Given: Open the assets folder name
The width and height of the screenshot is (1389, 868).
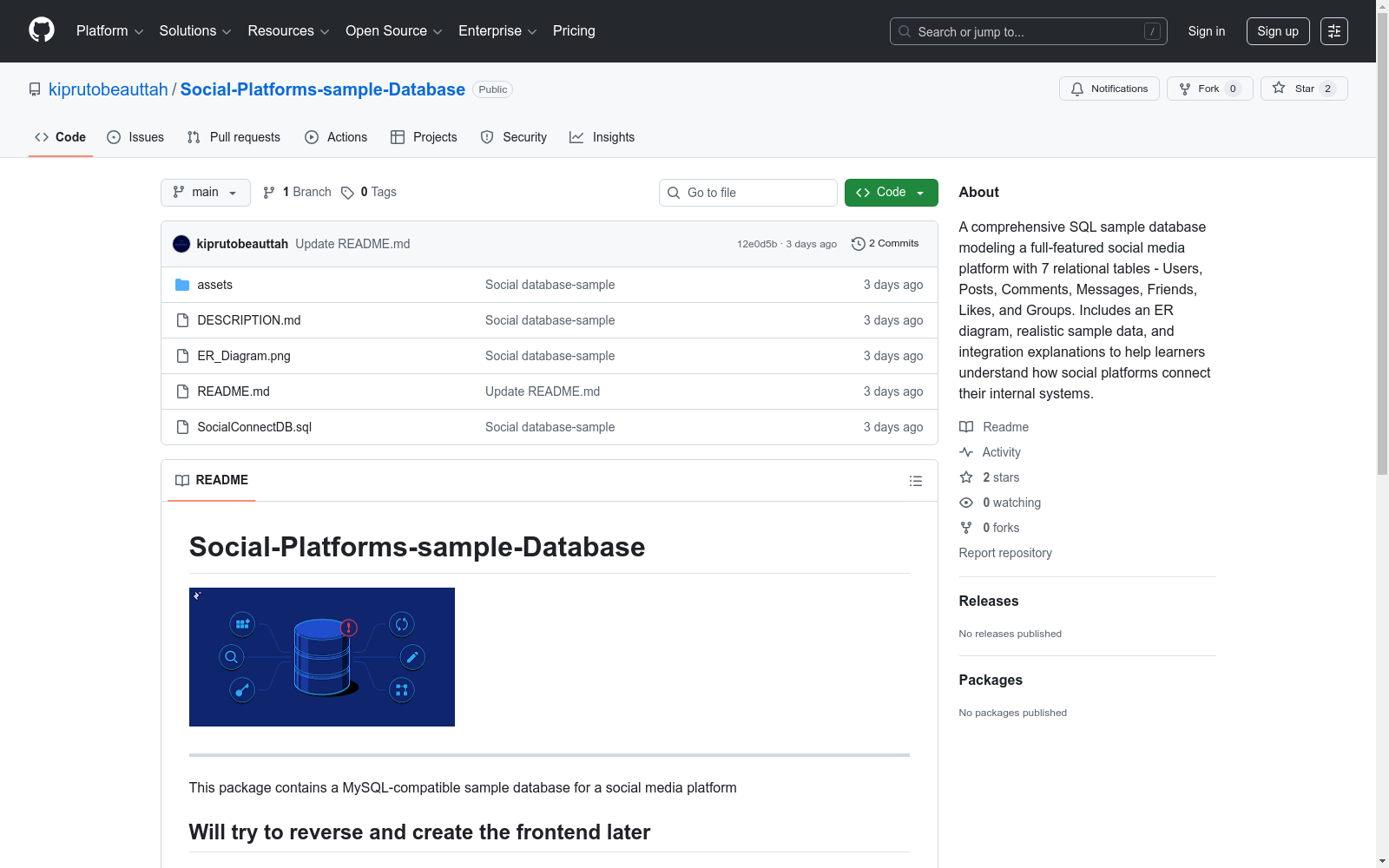Looking at the screenshot, I should pyautogui.click(x=215, y=285).
